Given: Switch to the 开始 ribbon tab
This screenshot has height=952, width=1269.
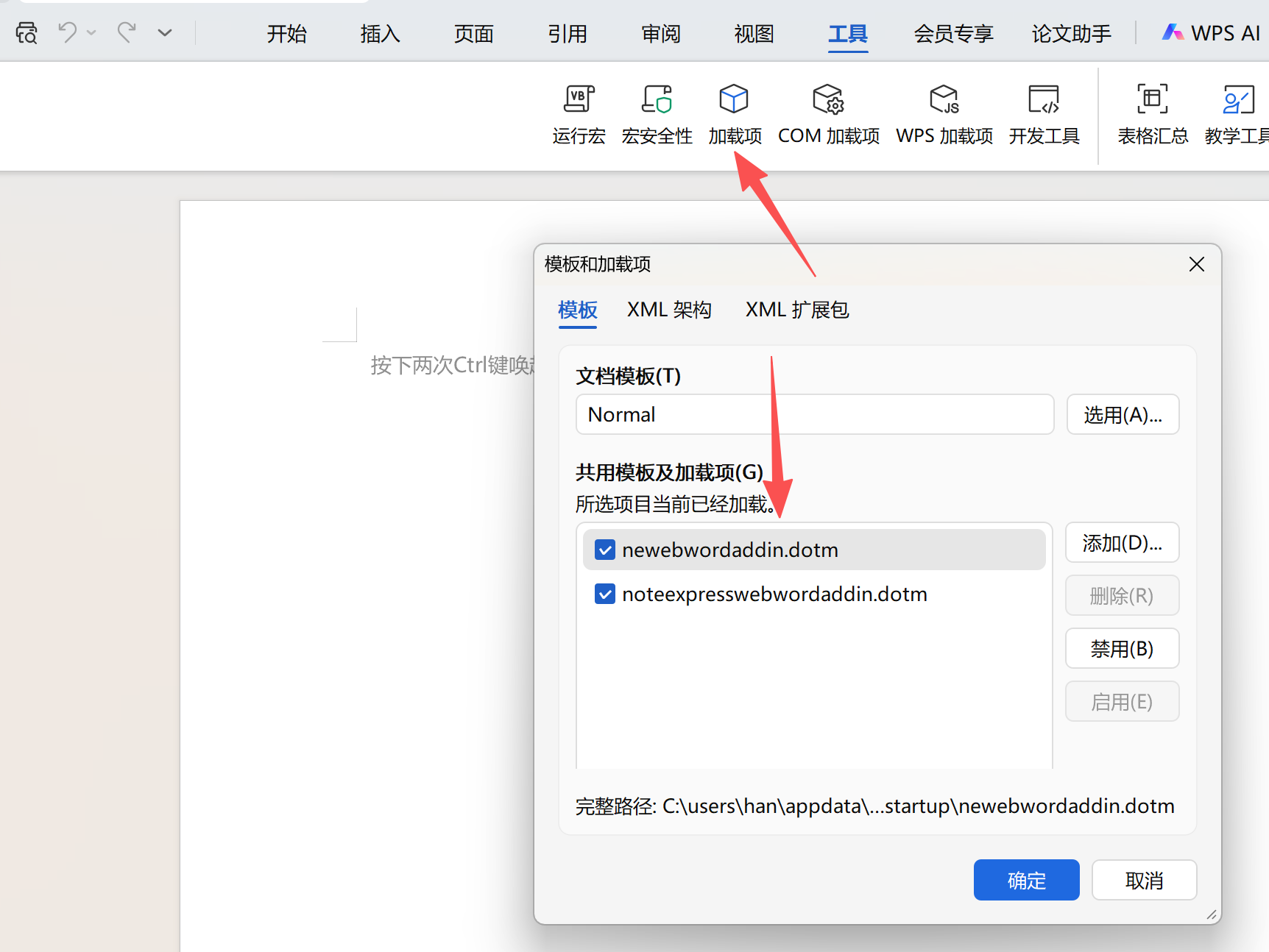Looking at the screenshot, I should pyautogui.click(x=286, y=34).
